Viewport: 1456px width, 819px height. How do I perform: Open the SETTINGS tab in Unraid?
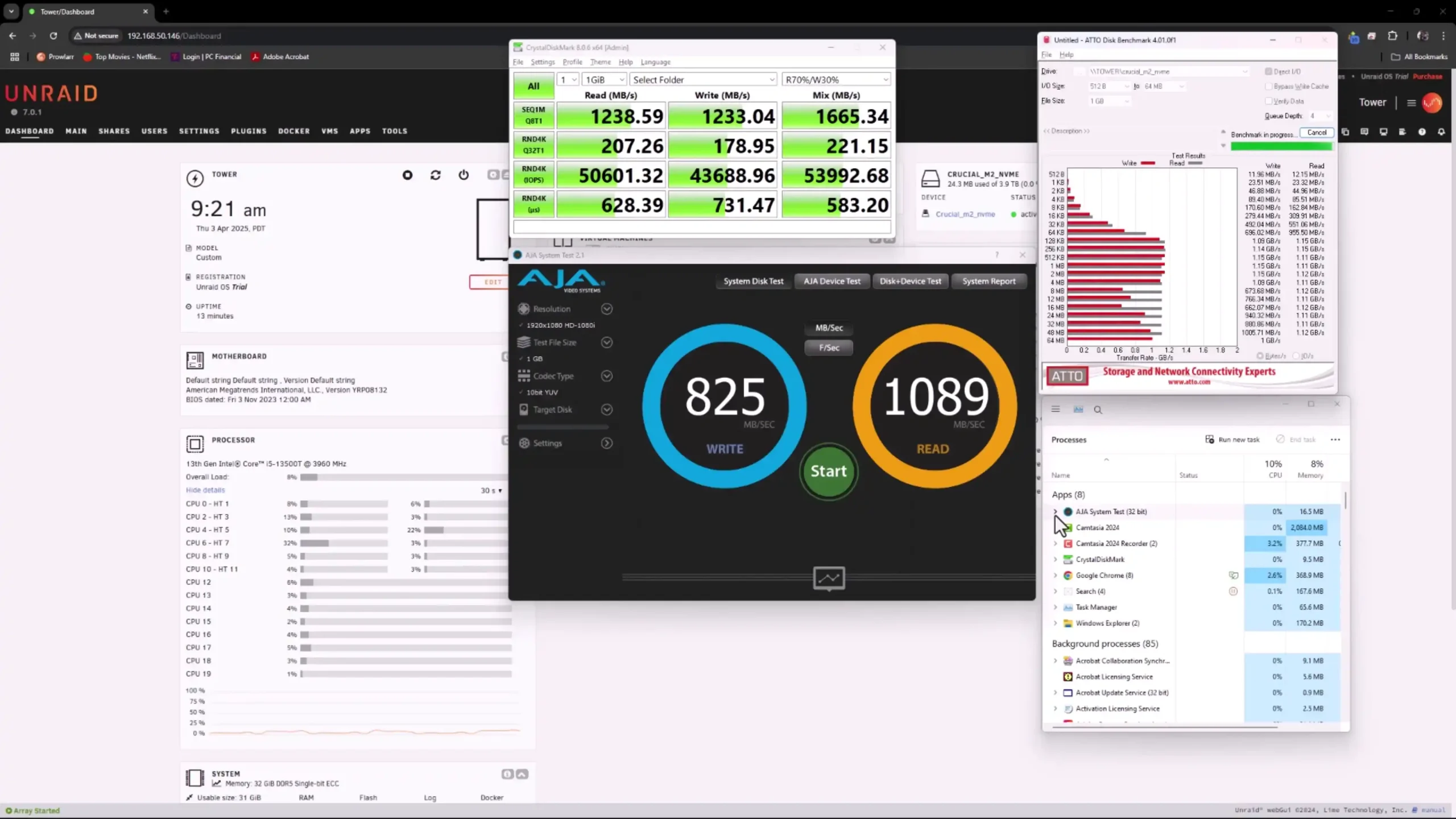pyautogui.click(x=199, y=131)
